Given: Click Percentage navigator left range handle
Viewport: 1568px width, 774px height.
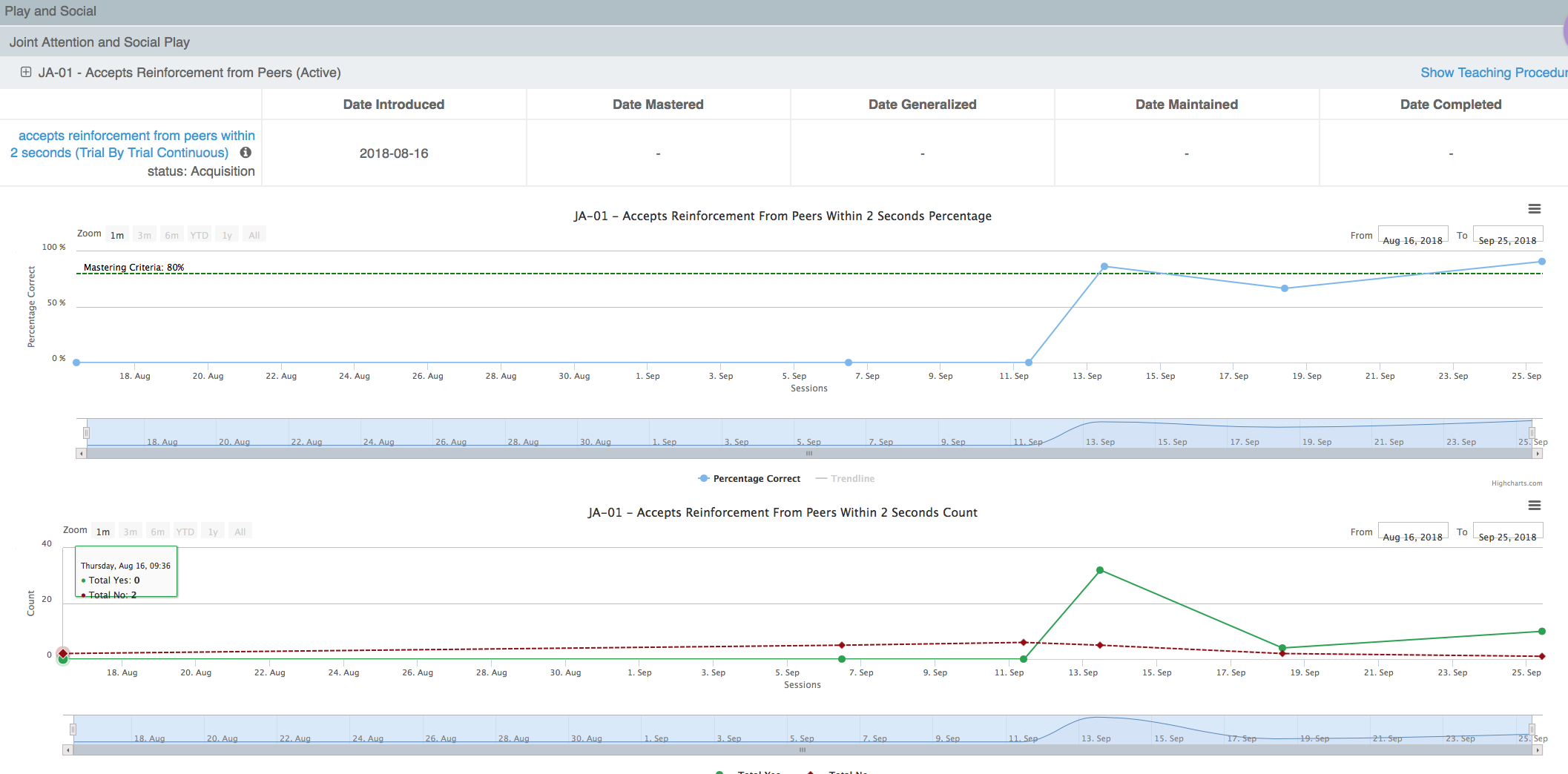Looking at the screenshot, I should [87, 432].
